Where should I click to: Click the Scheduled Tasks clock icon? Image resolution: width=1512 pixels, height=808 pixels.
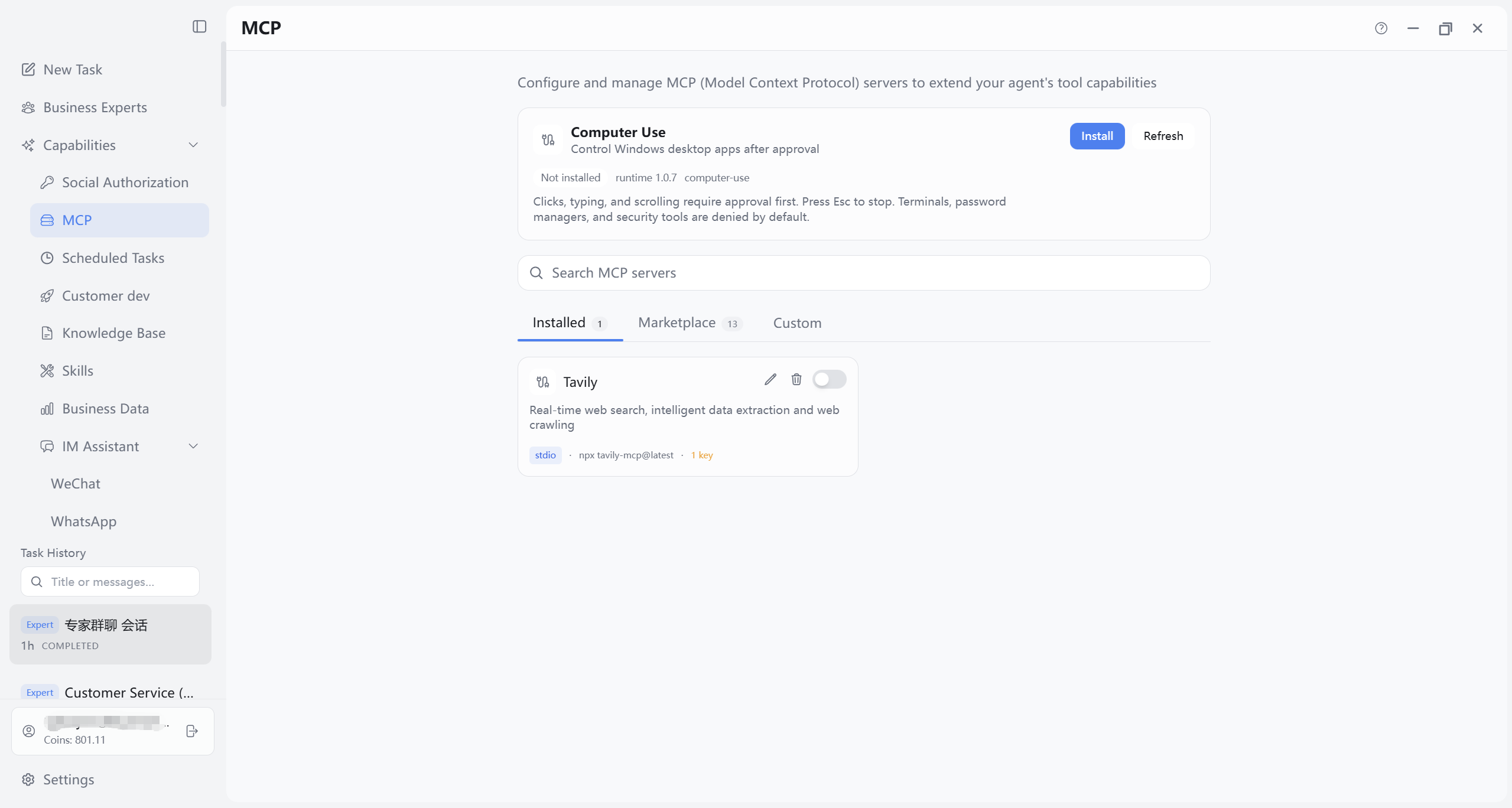click(x=47, y=258)
